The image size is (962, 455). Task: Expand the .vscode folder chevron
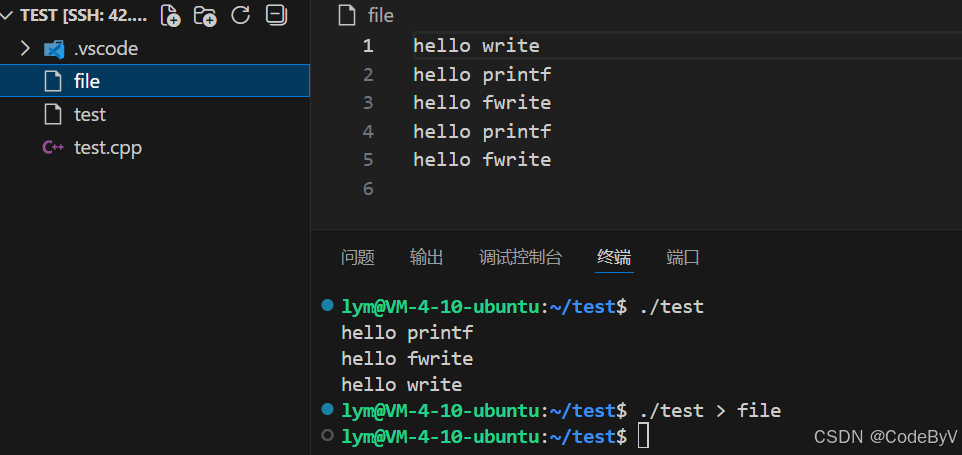point(25,48)
